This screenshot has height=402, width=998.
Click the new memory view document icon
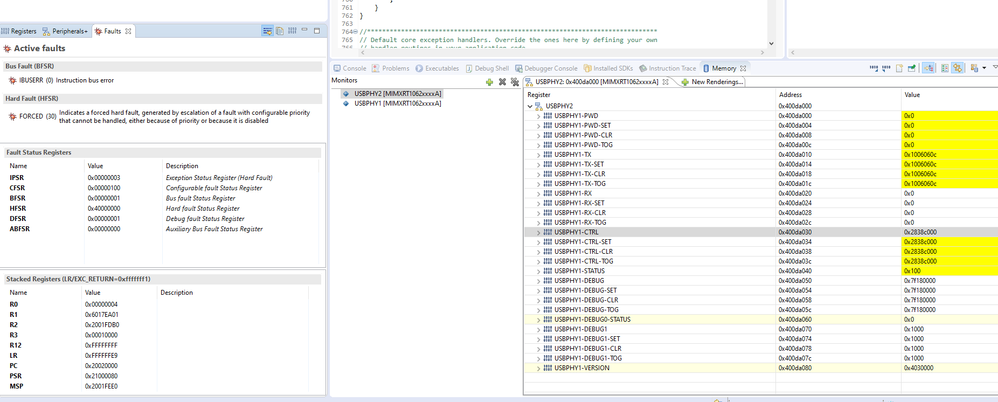click(x=899, y=67)
